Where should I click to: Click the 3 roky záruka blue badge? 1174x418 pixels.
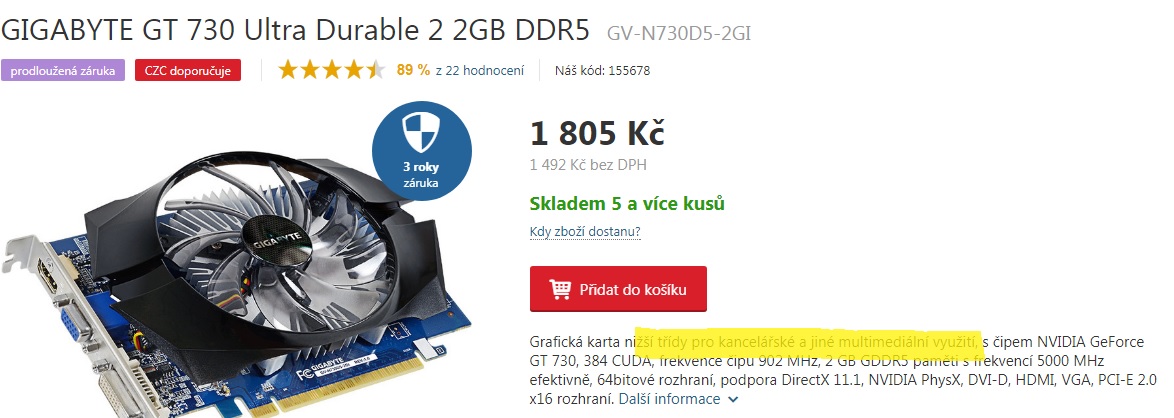click(422, 151)
